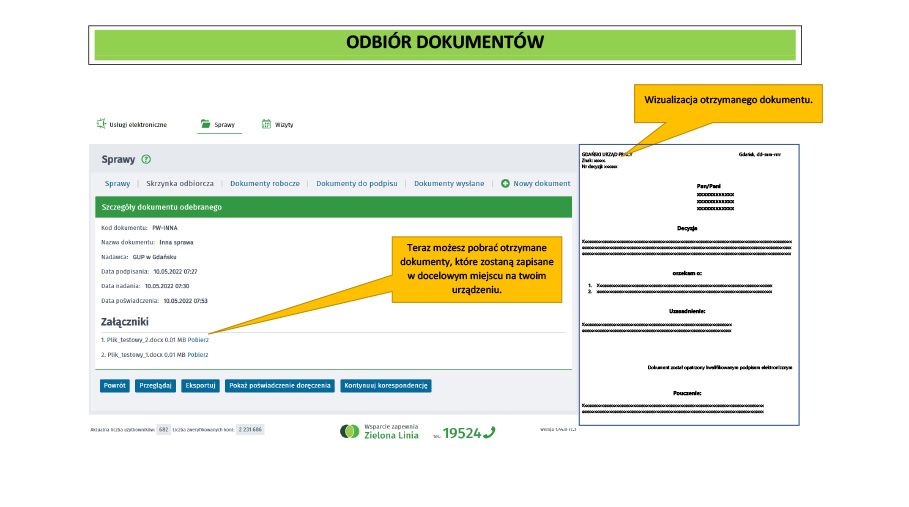Click the Nowy dokument link
The width and height of the screenshot is (909, 507).
(541, 183)
